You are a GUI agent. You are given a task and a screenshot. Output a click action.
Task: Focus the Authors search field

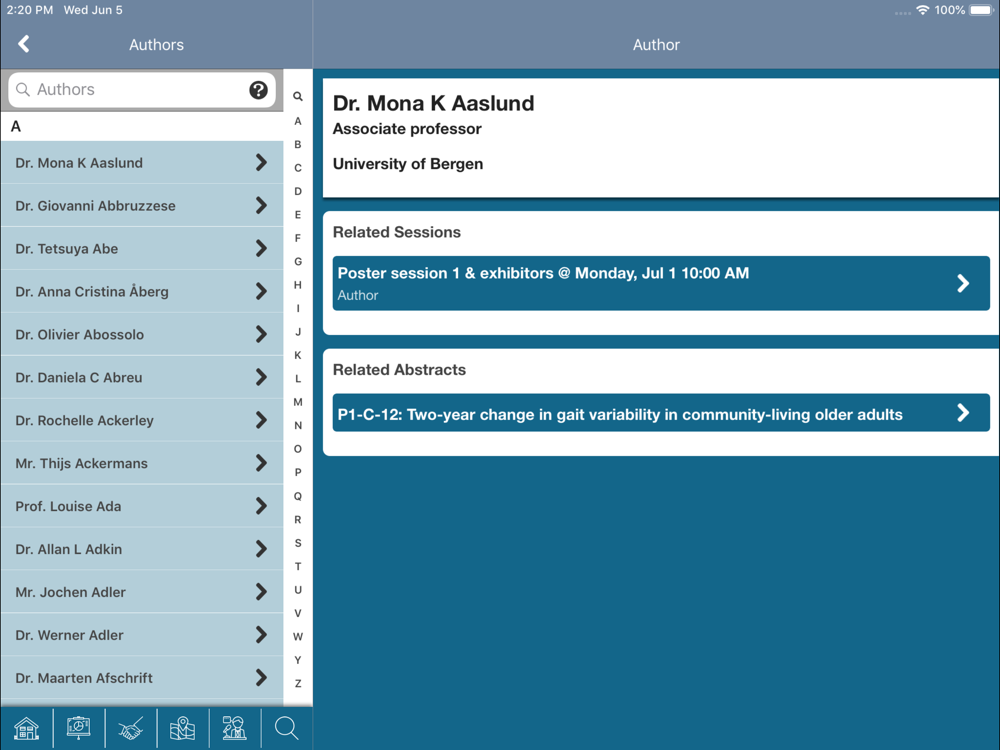click(x=142, y=90)
